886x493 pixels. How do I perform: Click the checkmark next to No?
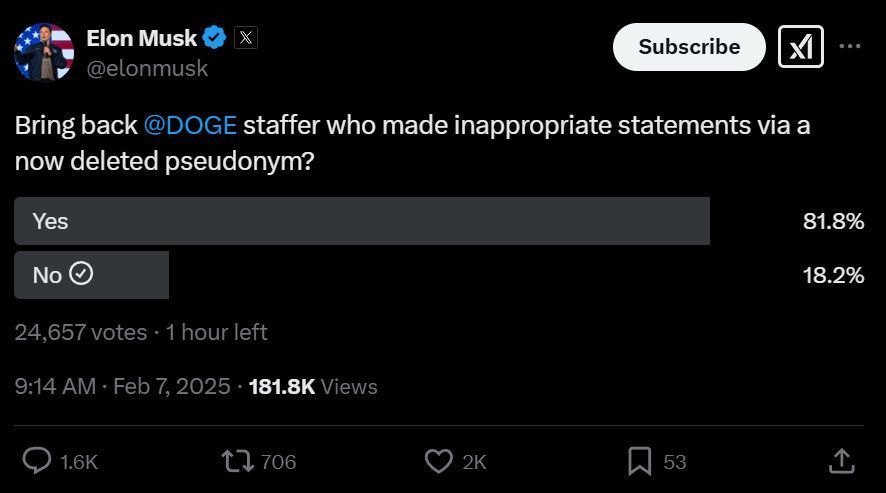[x=81, y=274]
